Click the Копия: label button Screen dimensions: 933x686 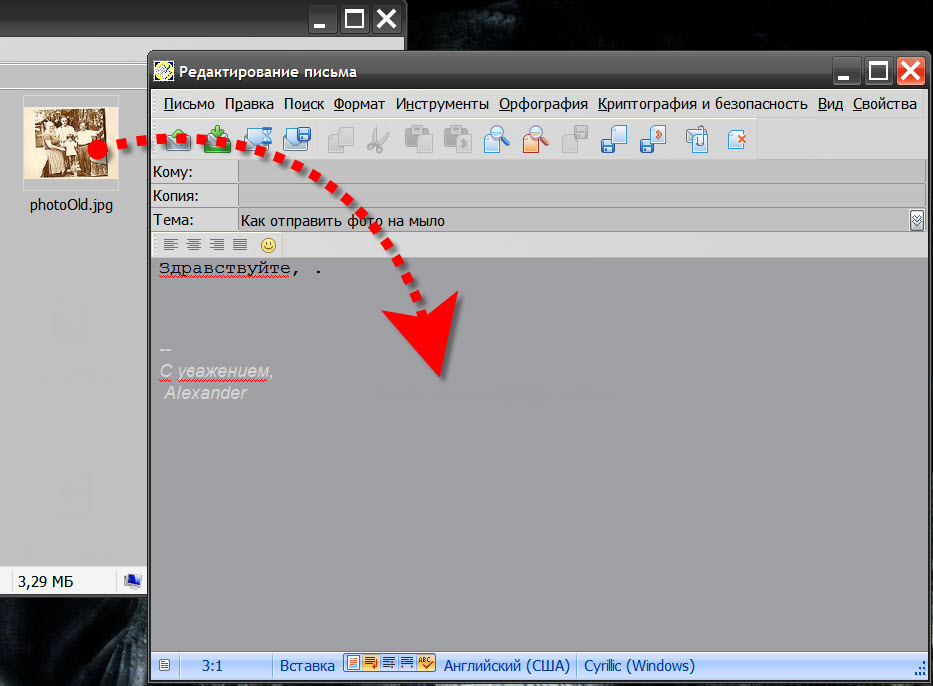[195, 196]
